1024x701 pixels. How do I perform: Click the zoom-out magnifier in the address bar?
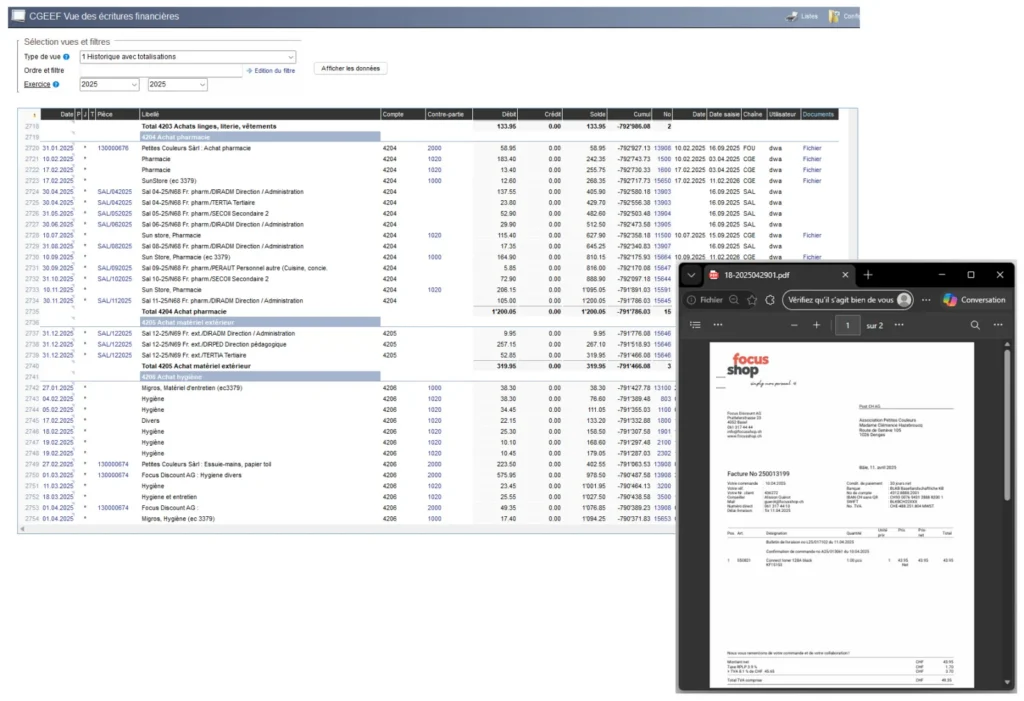(734, 300)
